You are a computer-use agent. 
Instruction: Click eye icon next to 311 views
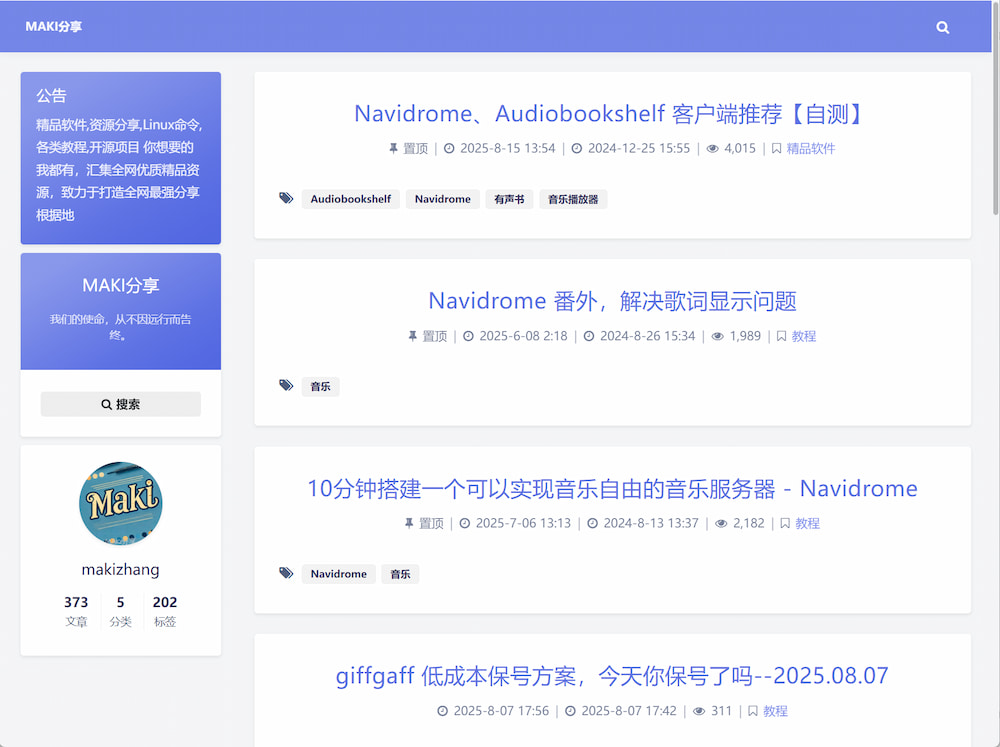pyautogui.click(x=699, y=711)
